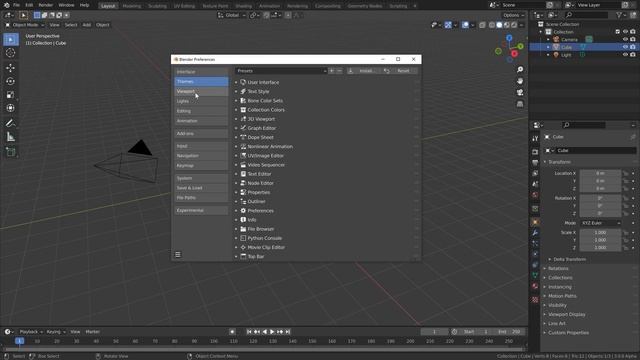
Task: Open the Keying popover in timeline
Action: pyautogui.click(x=56, y=332)
